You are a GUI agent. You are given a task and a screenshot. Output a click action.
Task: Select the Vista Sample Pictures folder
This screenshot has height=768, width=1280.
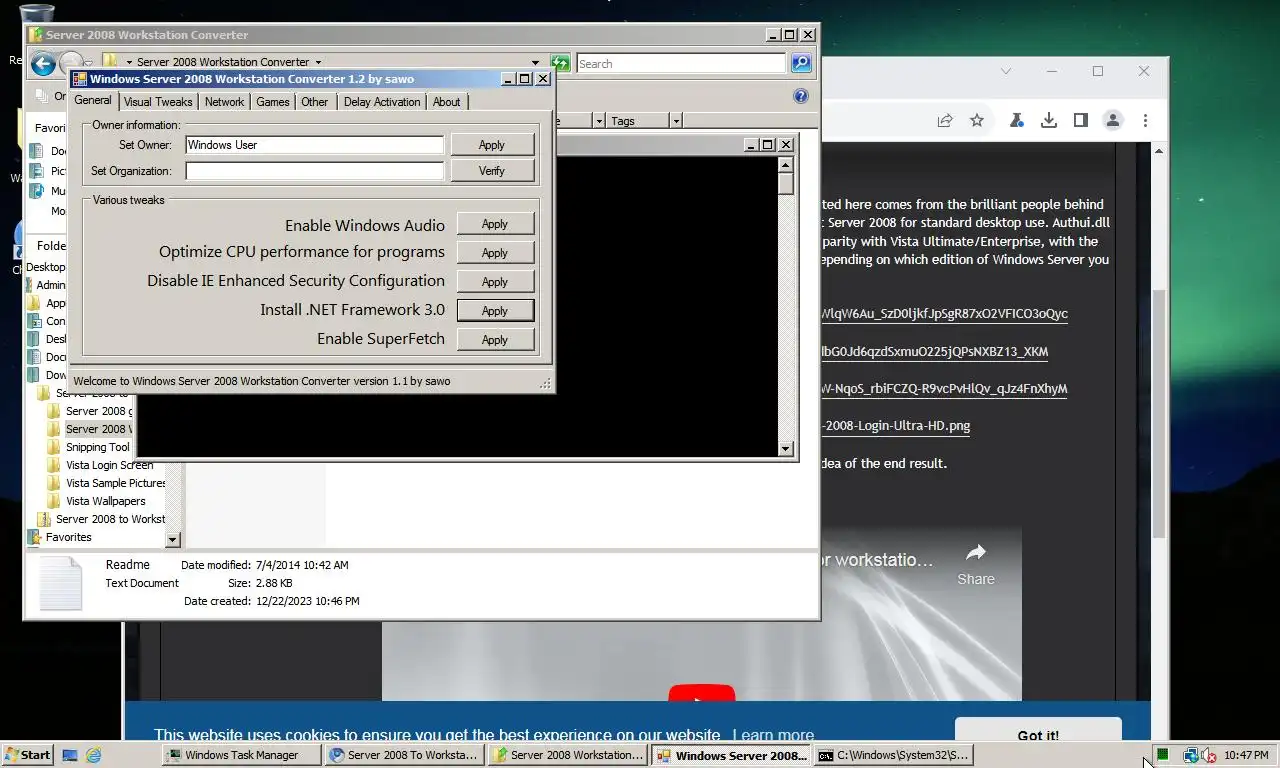[x=116, y=483]
